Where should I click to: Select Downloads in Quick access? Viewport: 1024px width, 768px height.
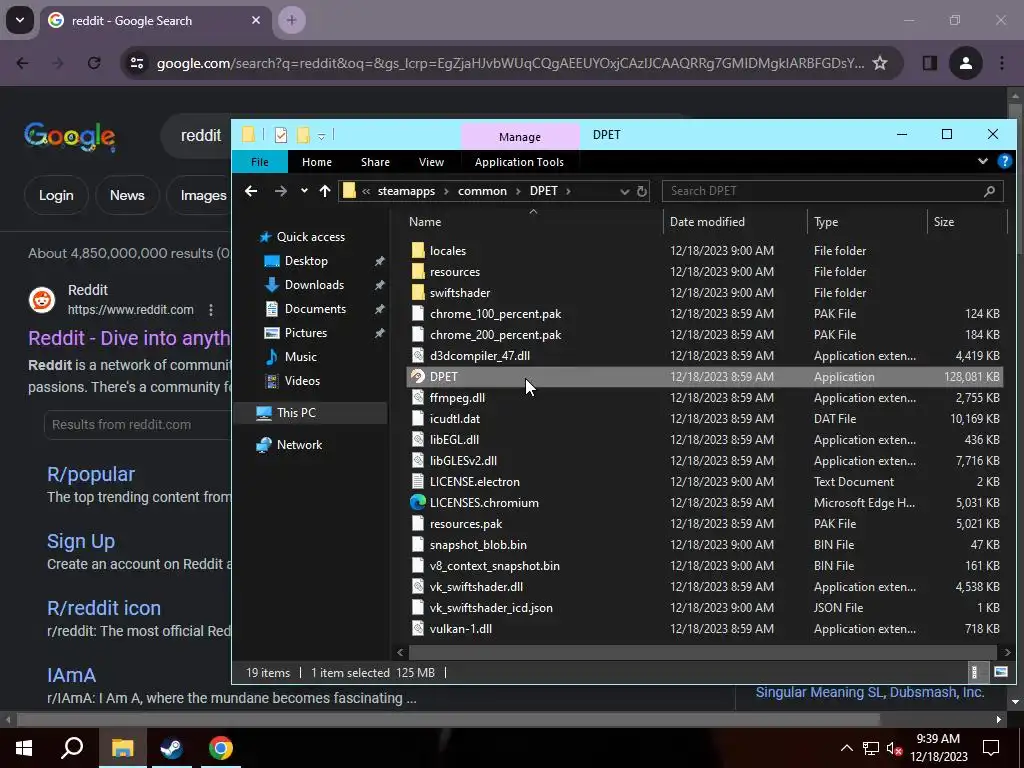click(314, 285)
